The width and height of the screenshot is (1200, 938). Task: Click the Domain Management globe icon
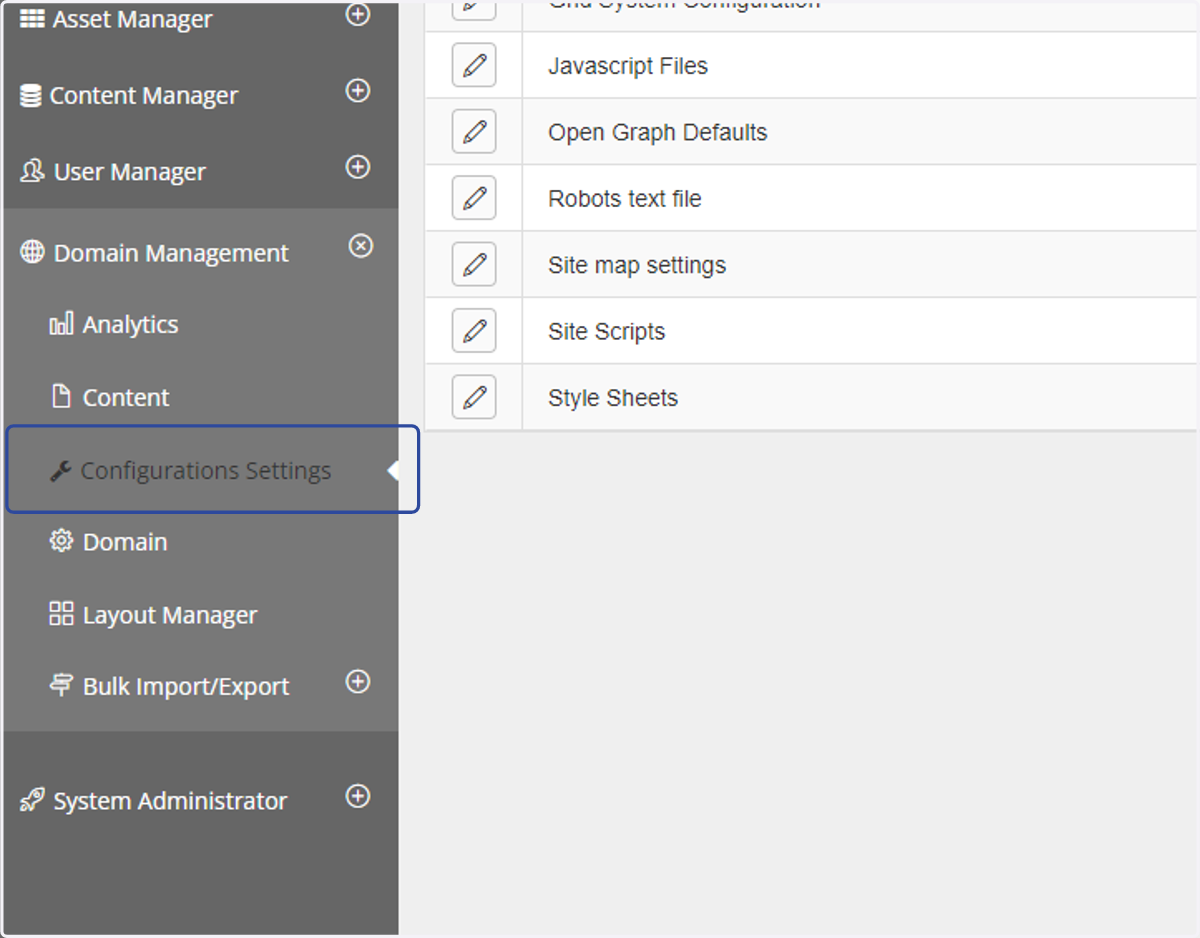point(33,253)
